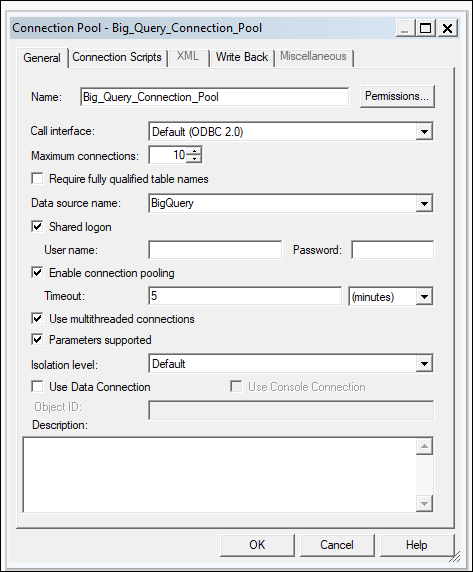
Task: Disable Enable connection pooling checkbox
Action: point(37,273)
